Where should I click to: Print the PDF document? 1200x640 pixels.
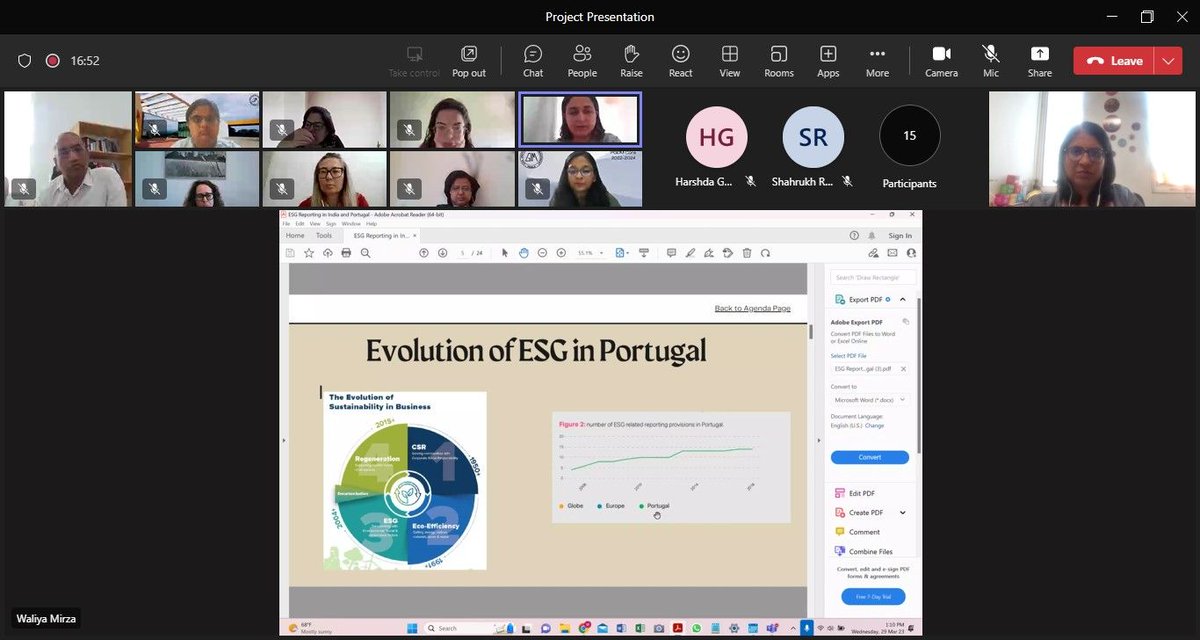pyautogui.click(x=346, y=253)
